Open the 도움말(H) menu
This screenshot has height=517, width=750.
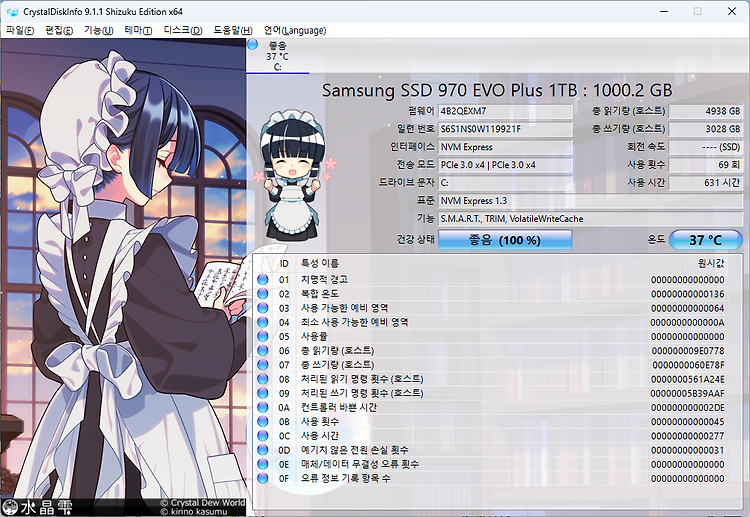click(232, 30)
